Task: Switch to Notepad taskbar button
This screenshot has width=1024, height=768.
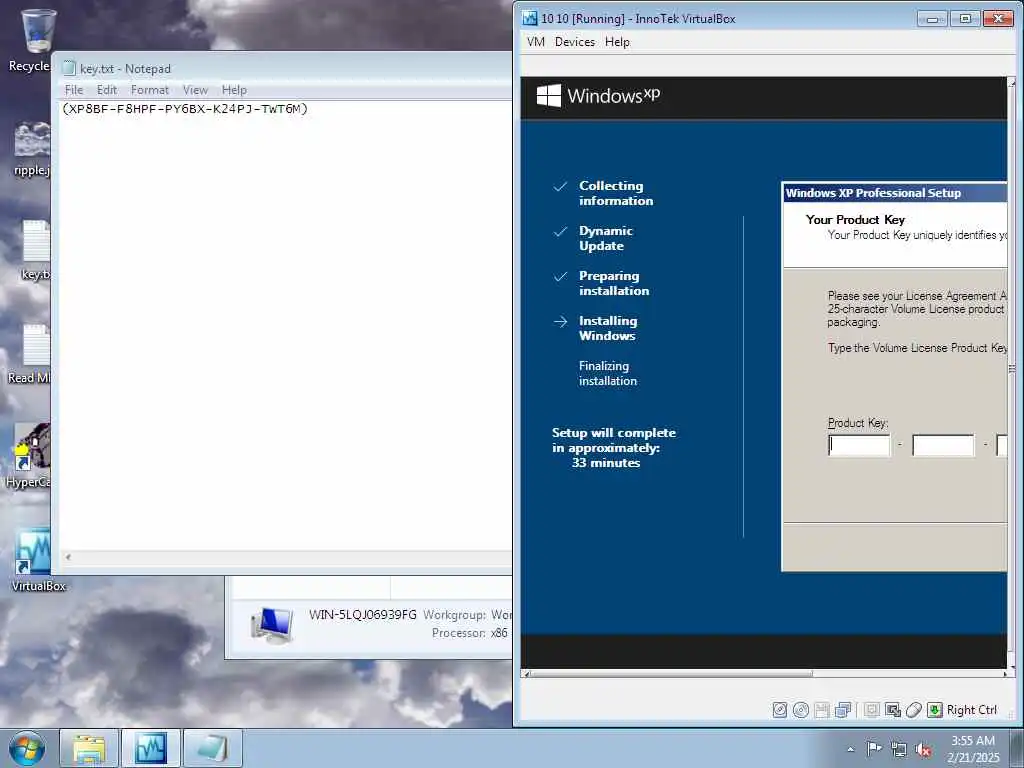Action: pyautogui.click(x=213, y=748)
